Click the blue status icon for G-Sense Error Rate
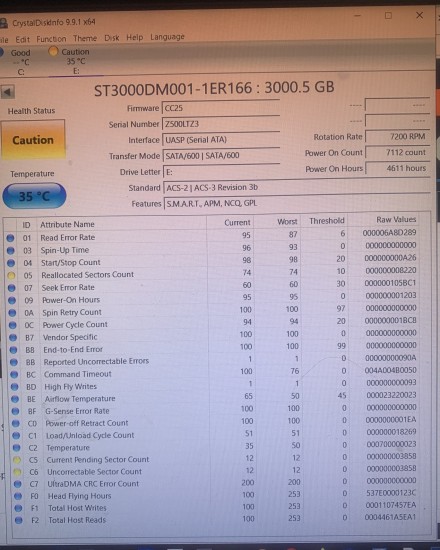440x550 pixels. 15,411
